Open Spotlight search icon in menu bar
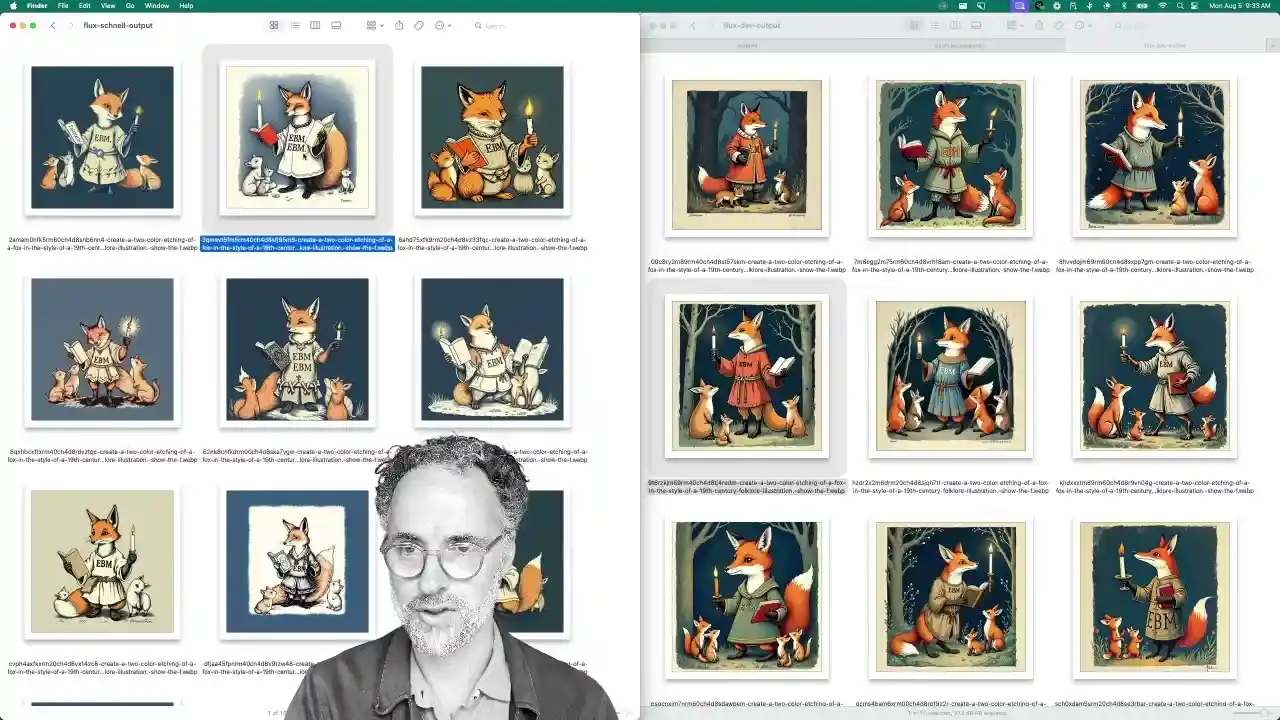Viewport: 1280px width, 720px height. 1179,6
